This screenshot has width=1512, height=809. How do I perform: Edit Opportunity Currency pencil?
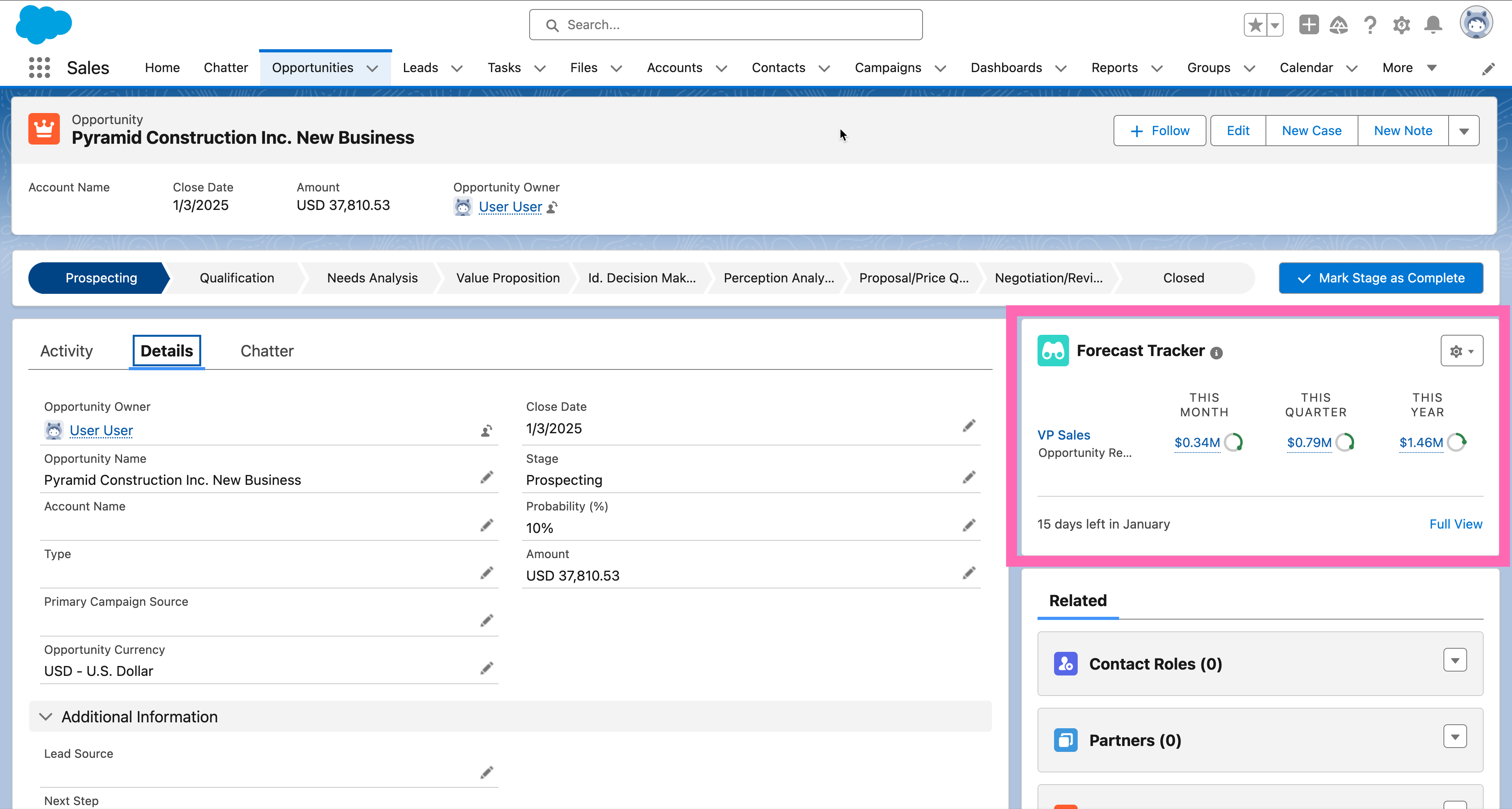click(x=487, y=668)
